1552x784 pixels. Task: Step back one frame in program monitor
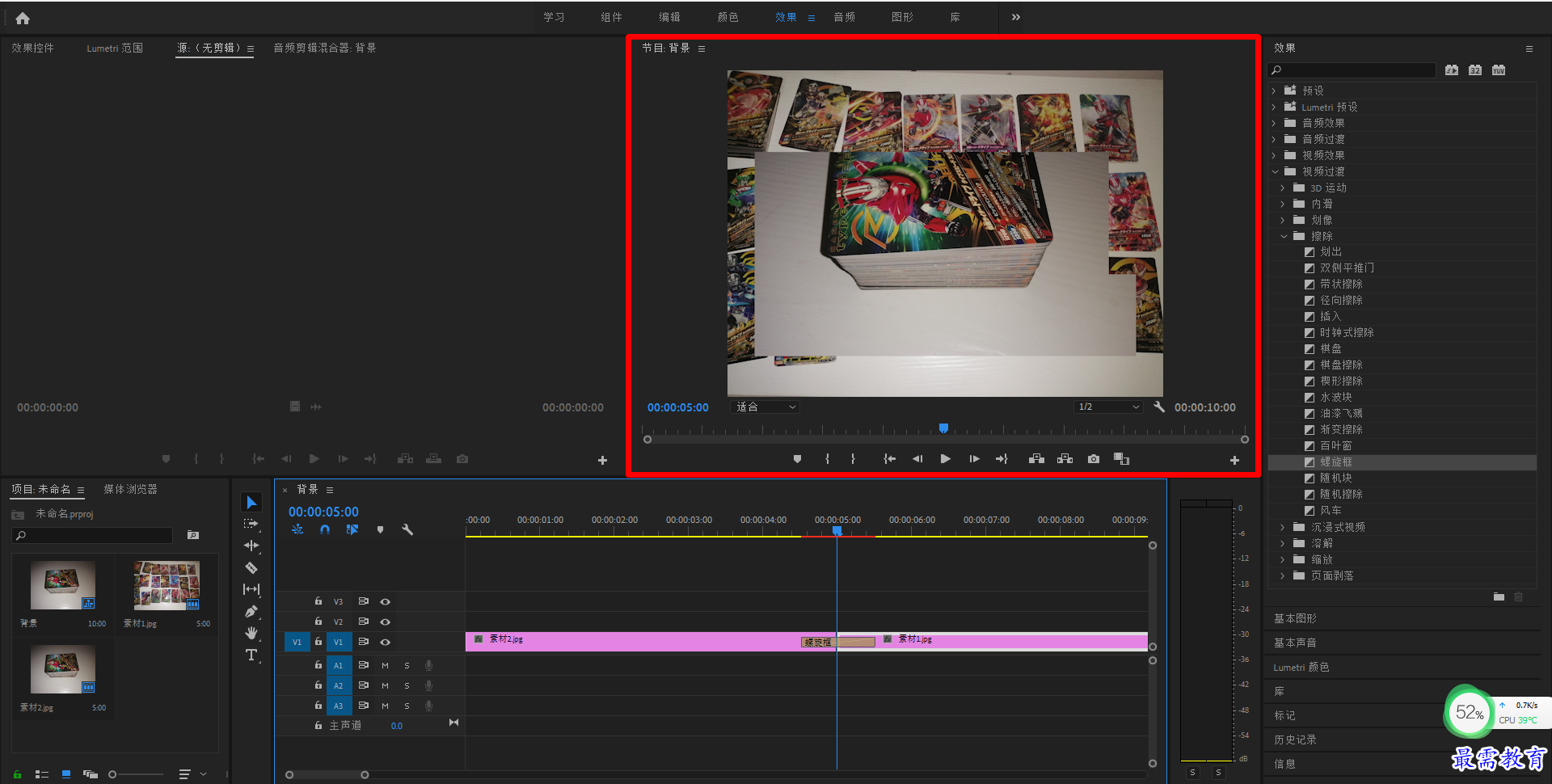point(917,459)
